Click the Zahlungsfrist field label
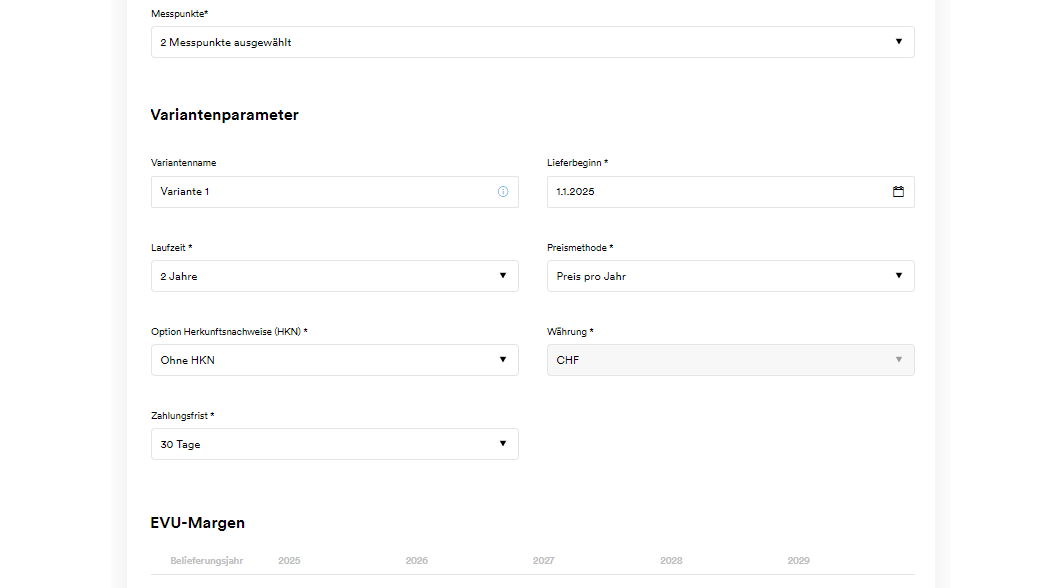Viewport: 1047px width, 588px height. pos(182,415)
